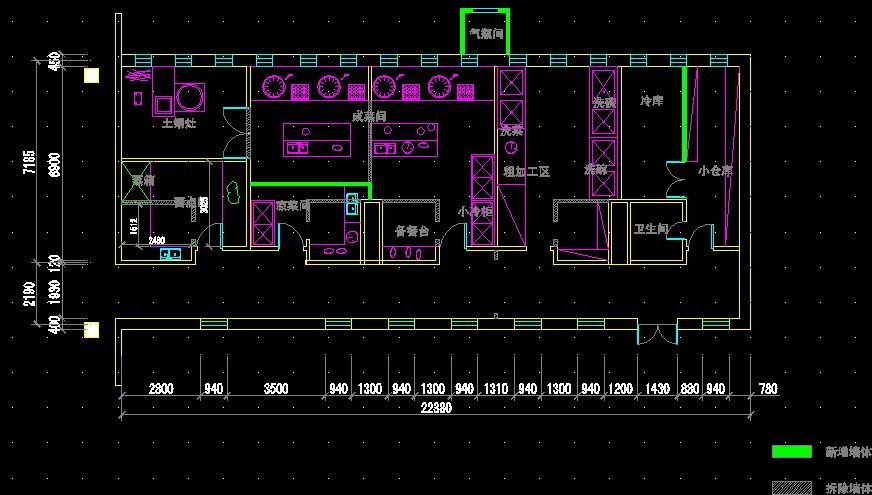Screen dimensions: 872x495
Task: Click the yellow square marker at top left
Action: pyautogui.click(x=91, y=75)
